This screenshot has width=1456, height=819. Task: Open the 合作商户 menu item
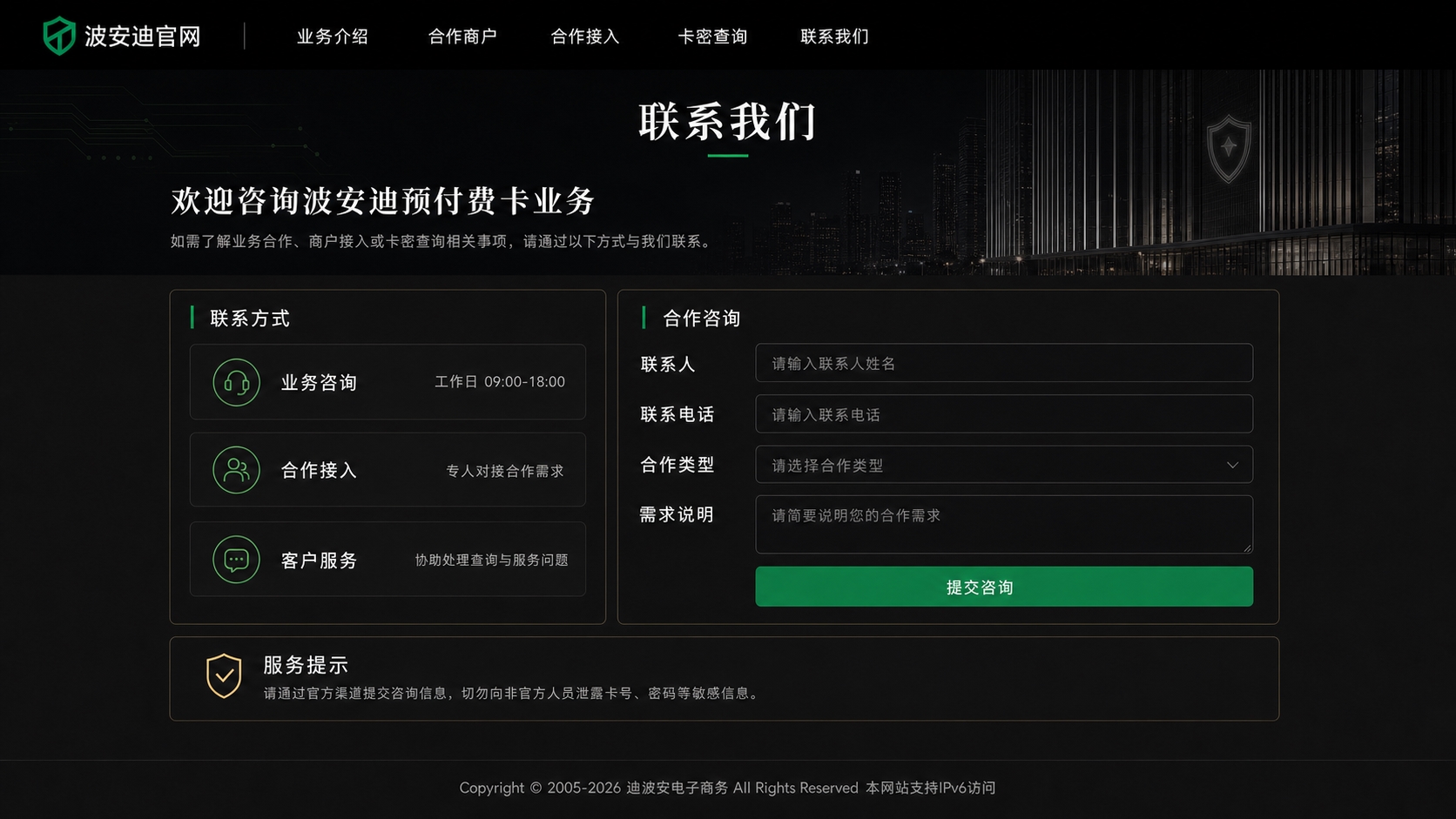click(462, 37)
